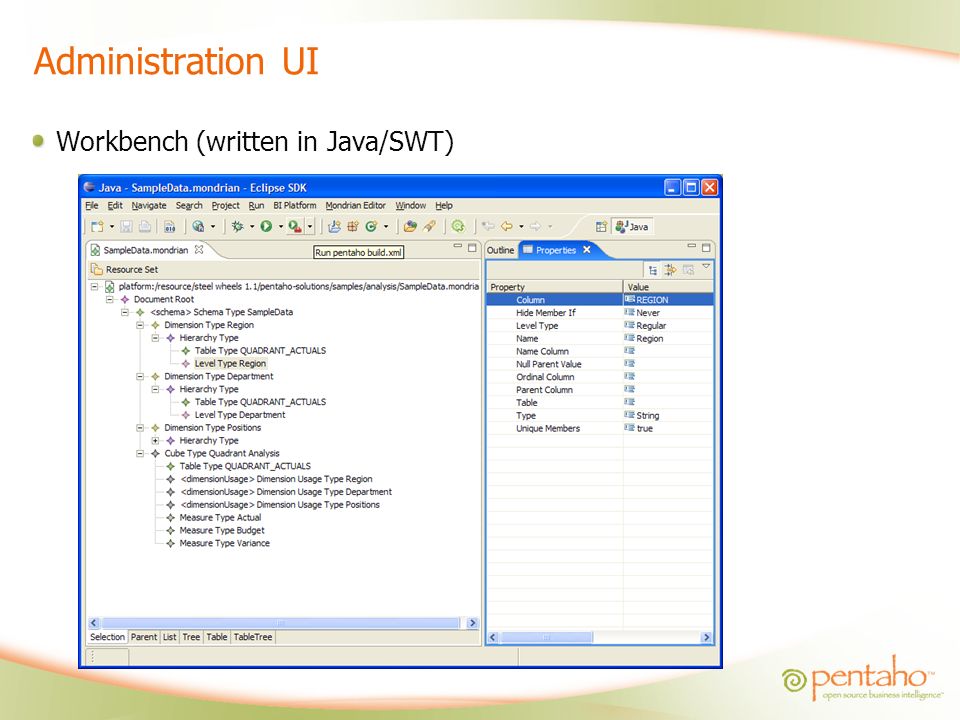This screenshot has width=960, height=720.
Task: Open the Run dropdown arrow
Action: tap(280, 227)
